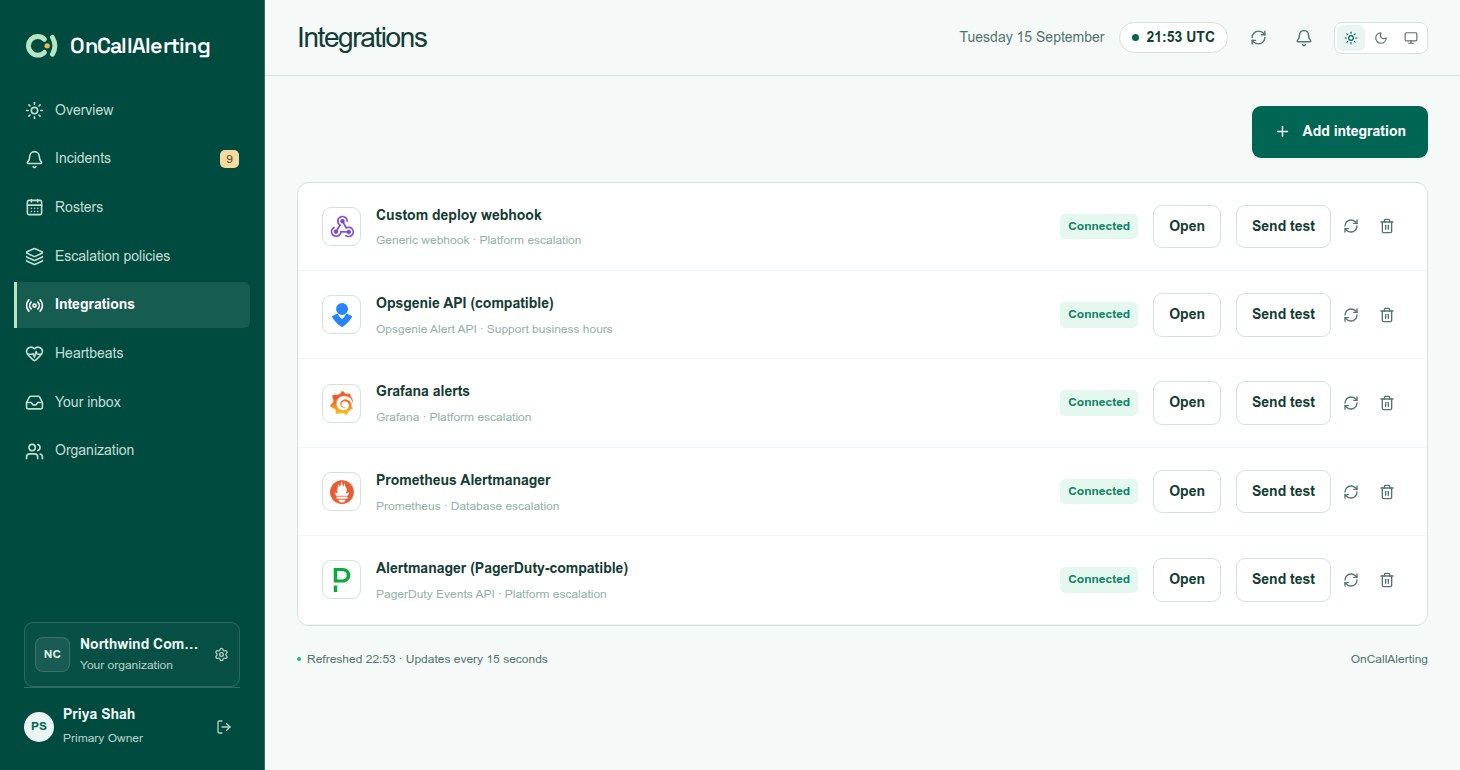Click the 21:53 UTC clock pill
The width and height of the screenshot is (1460, 770).
click(x=1173, y=38)
